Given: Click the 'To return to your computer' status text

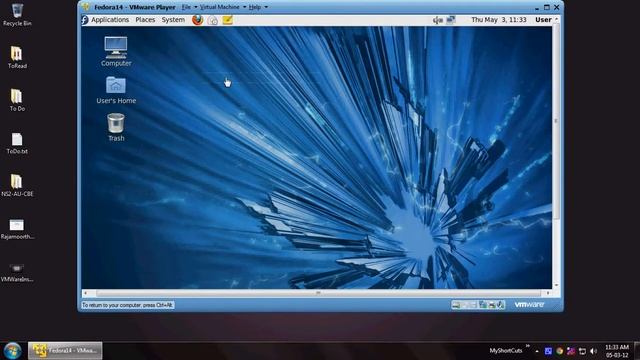Looking at the screenshot, I should coord(127,305).
